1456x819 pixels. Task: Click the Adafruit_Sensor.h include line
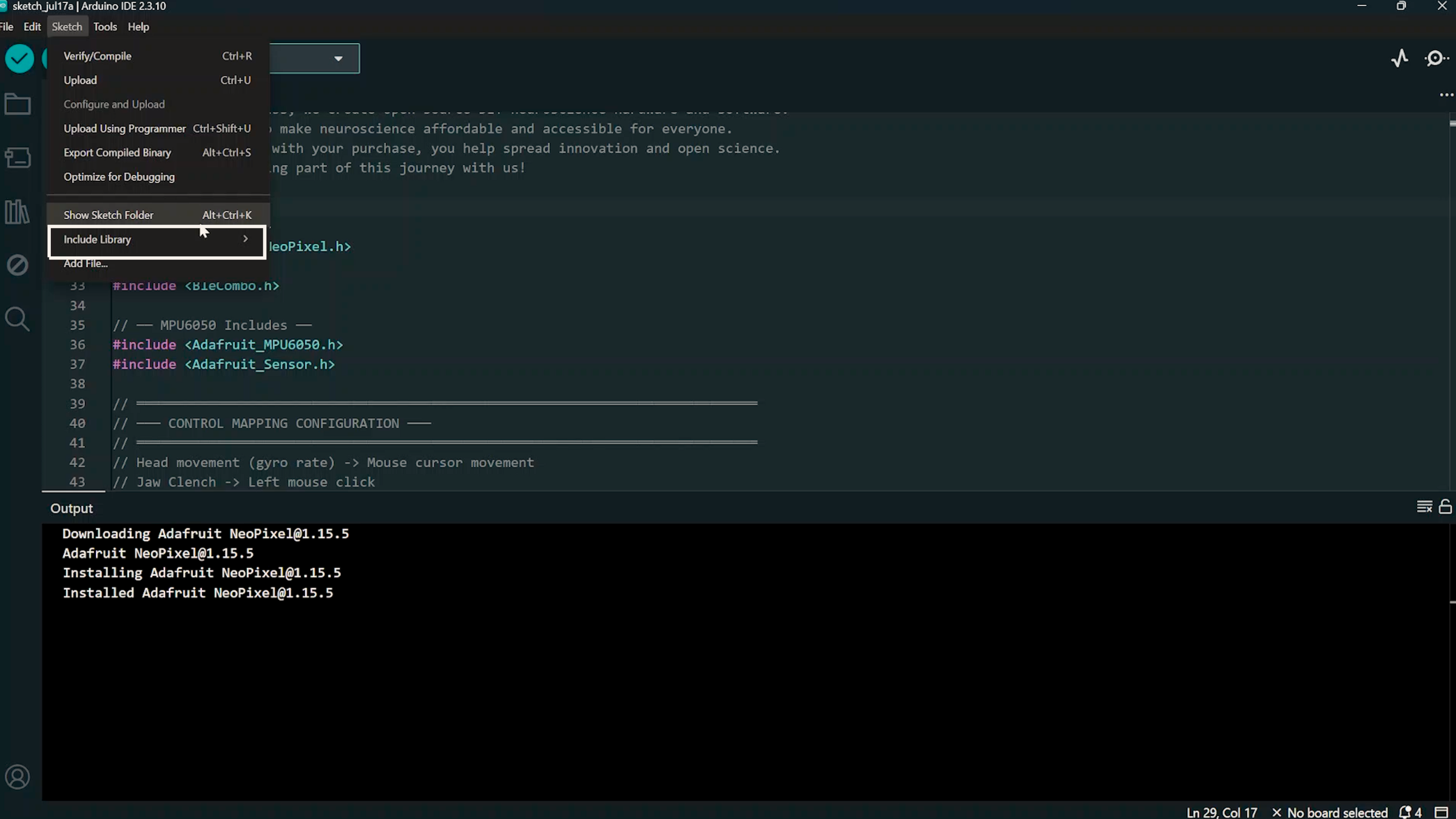pyautogui.click(x=223, y=365)
